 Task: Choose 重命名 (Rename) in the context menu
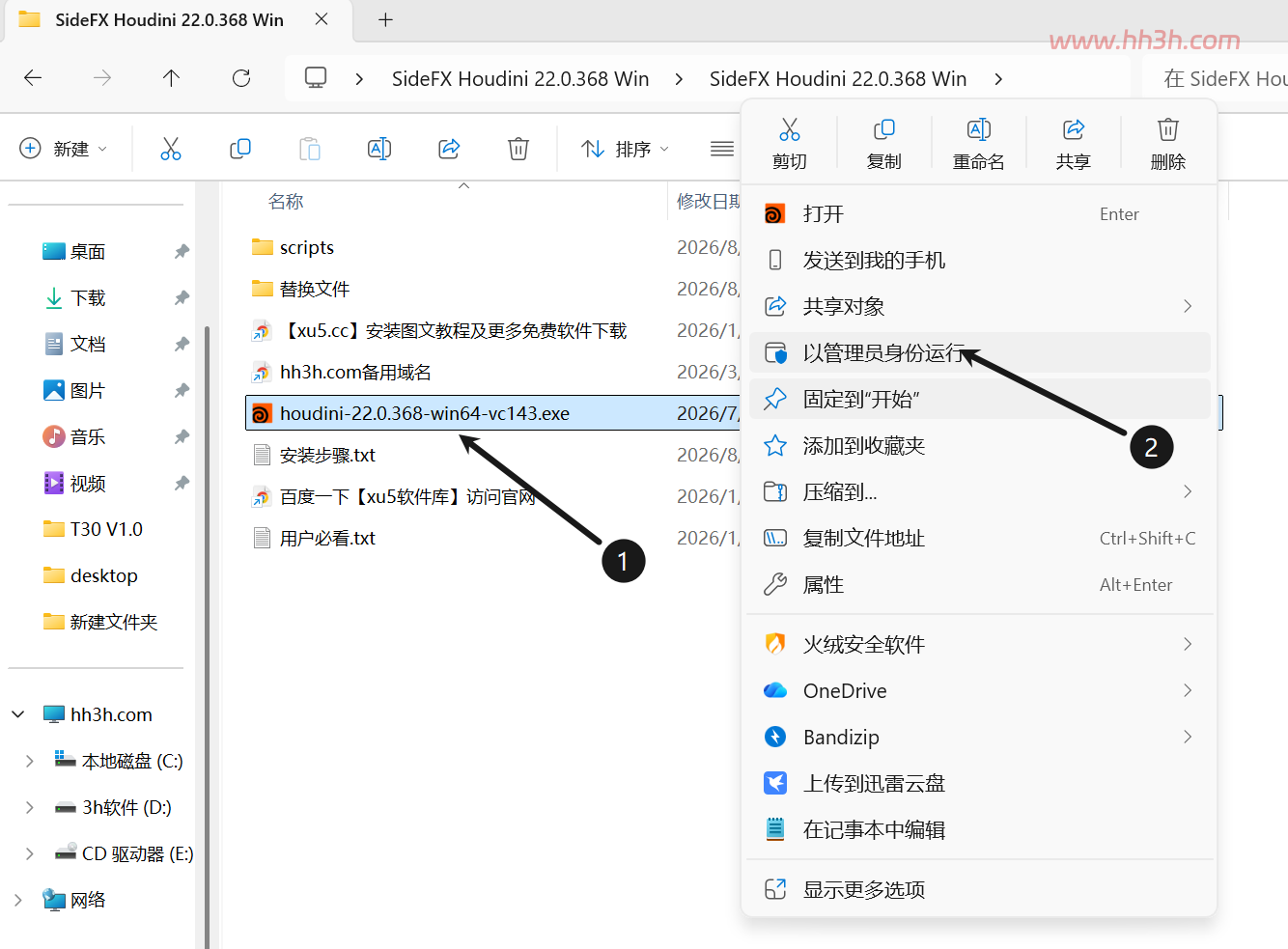click(x=979, y=144)
